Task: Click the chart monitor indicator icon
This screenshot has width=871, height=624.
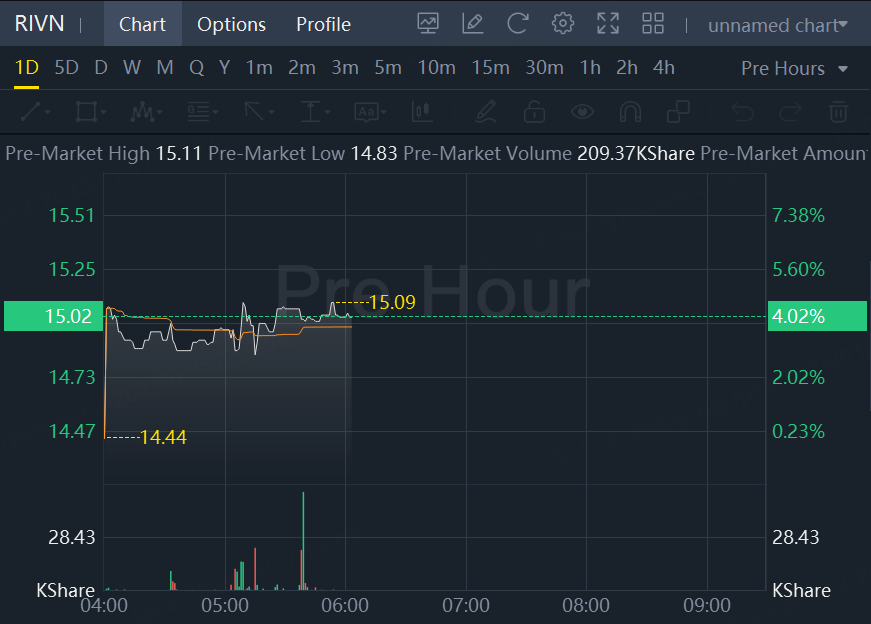Action: click(x=428, y=23)
